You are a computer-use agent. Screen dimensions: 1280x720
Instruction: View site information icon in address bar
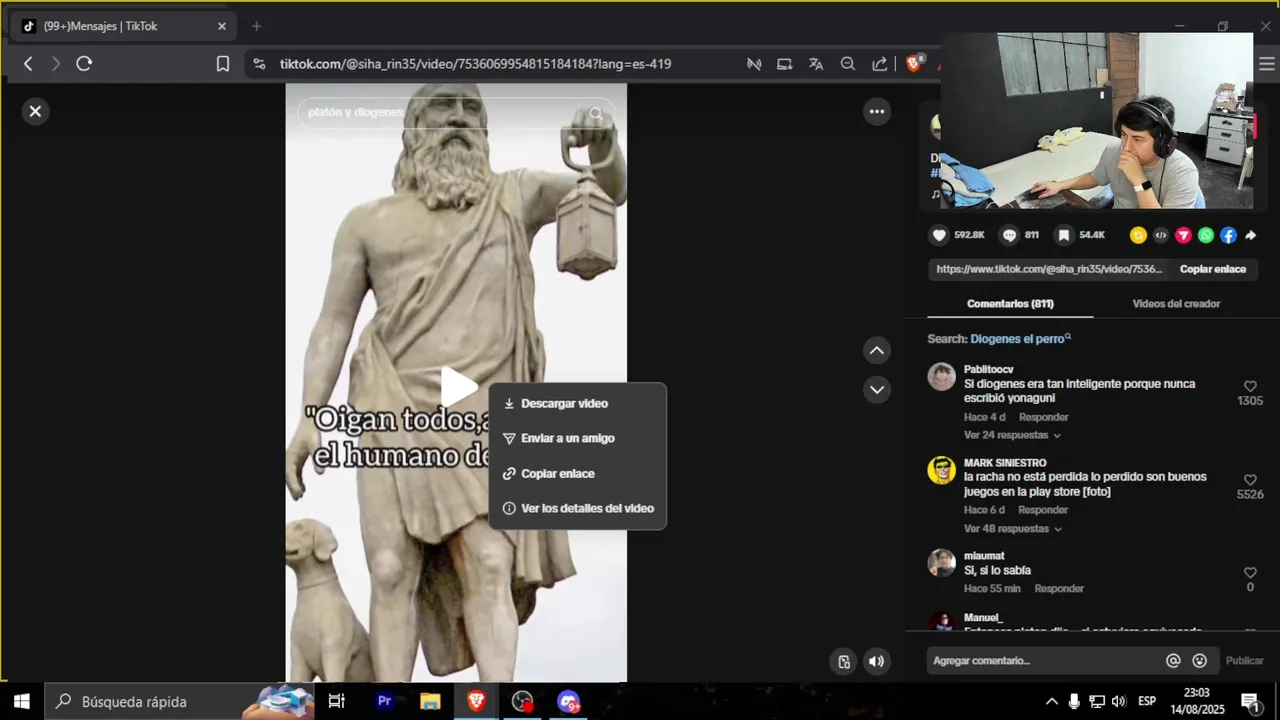259,64
